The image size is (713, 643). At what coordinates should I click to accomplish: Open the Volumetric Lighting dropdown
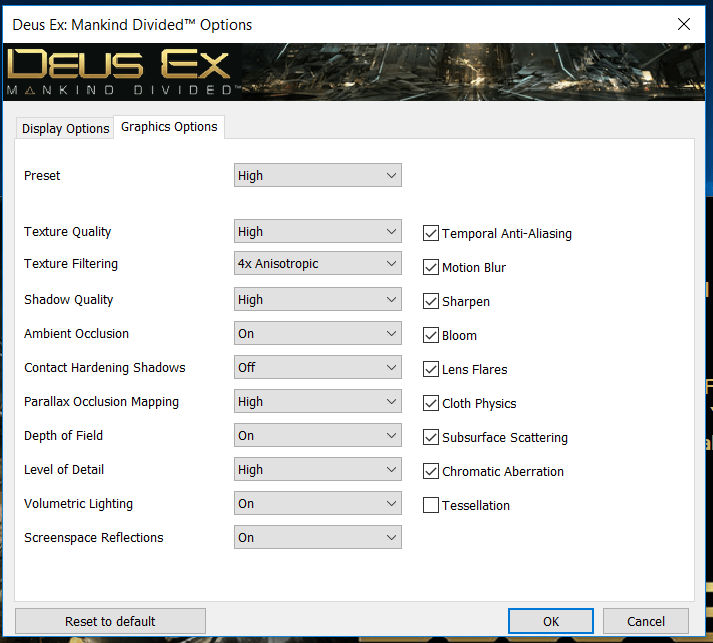(x=317, y=504)
